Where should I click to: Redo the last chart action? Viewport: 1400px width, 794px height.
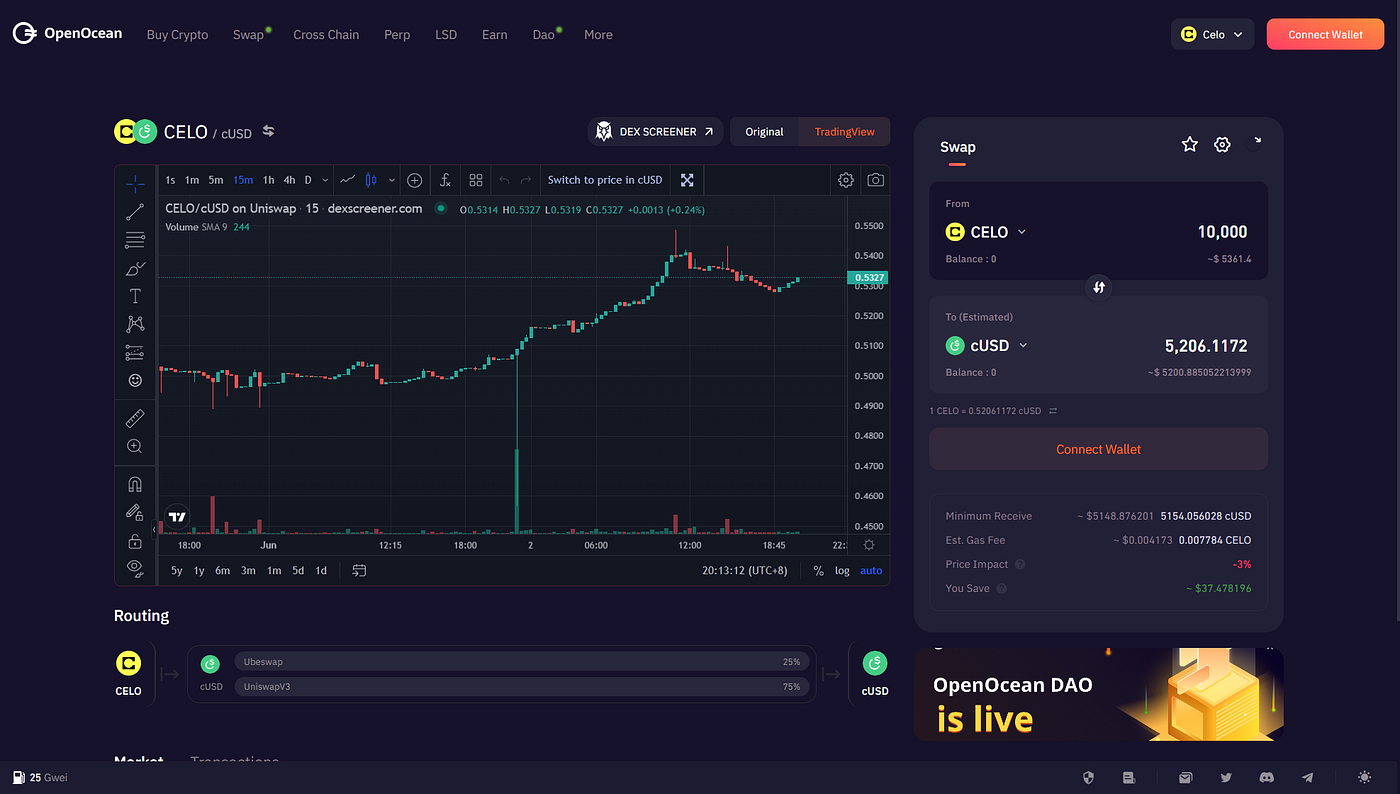coord(526,180)
